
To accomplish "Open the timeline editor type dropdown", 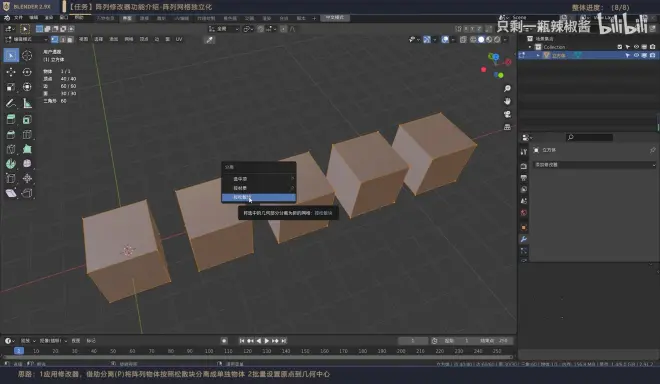I will [10, 341].
